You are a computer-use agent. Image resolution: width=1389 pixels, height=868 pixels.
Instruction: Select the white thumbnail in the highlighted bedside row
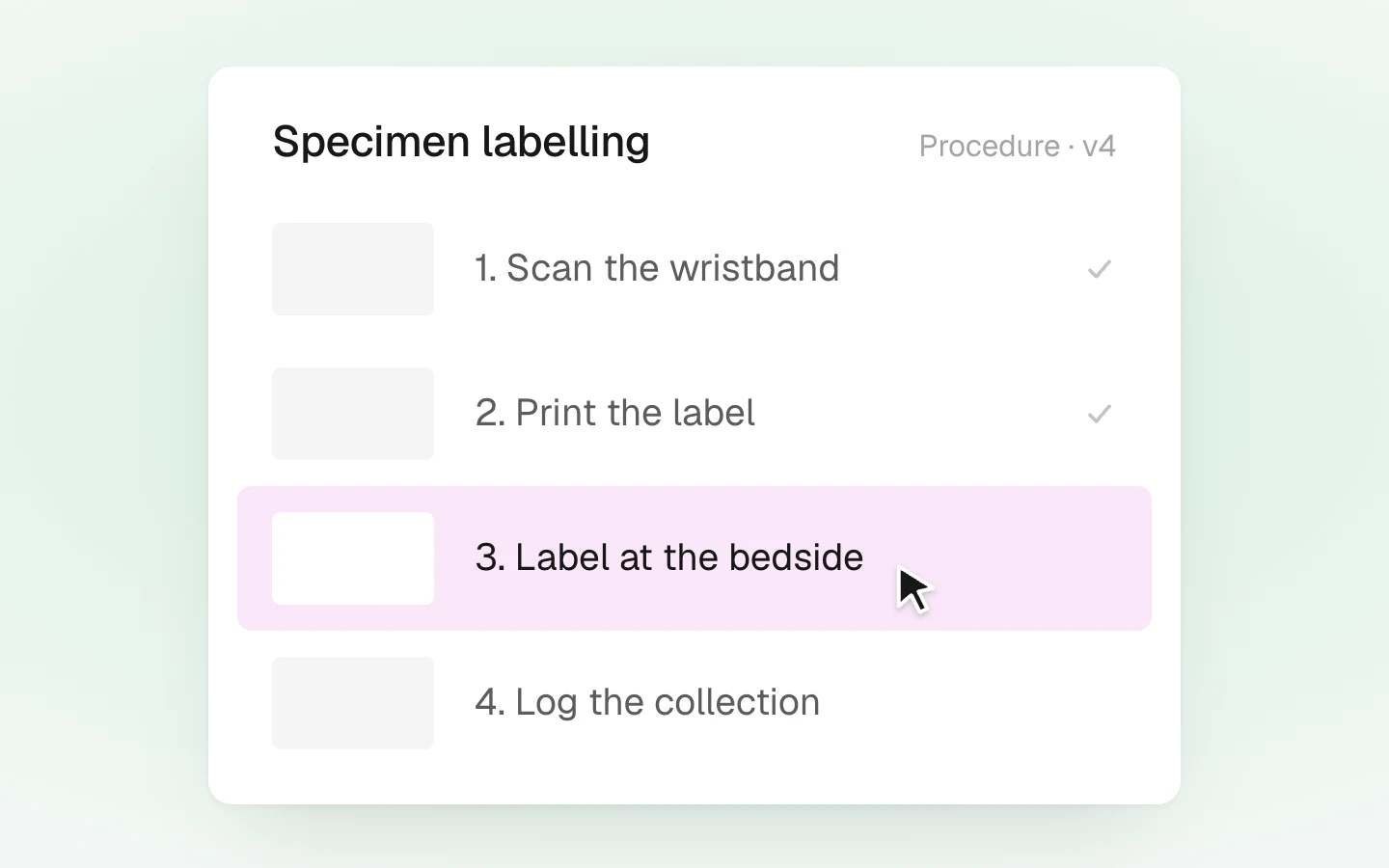coord(353,558)
